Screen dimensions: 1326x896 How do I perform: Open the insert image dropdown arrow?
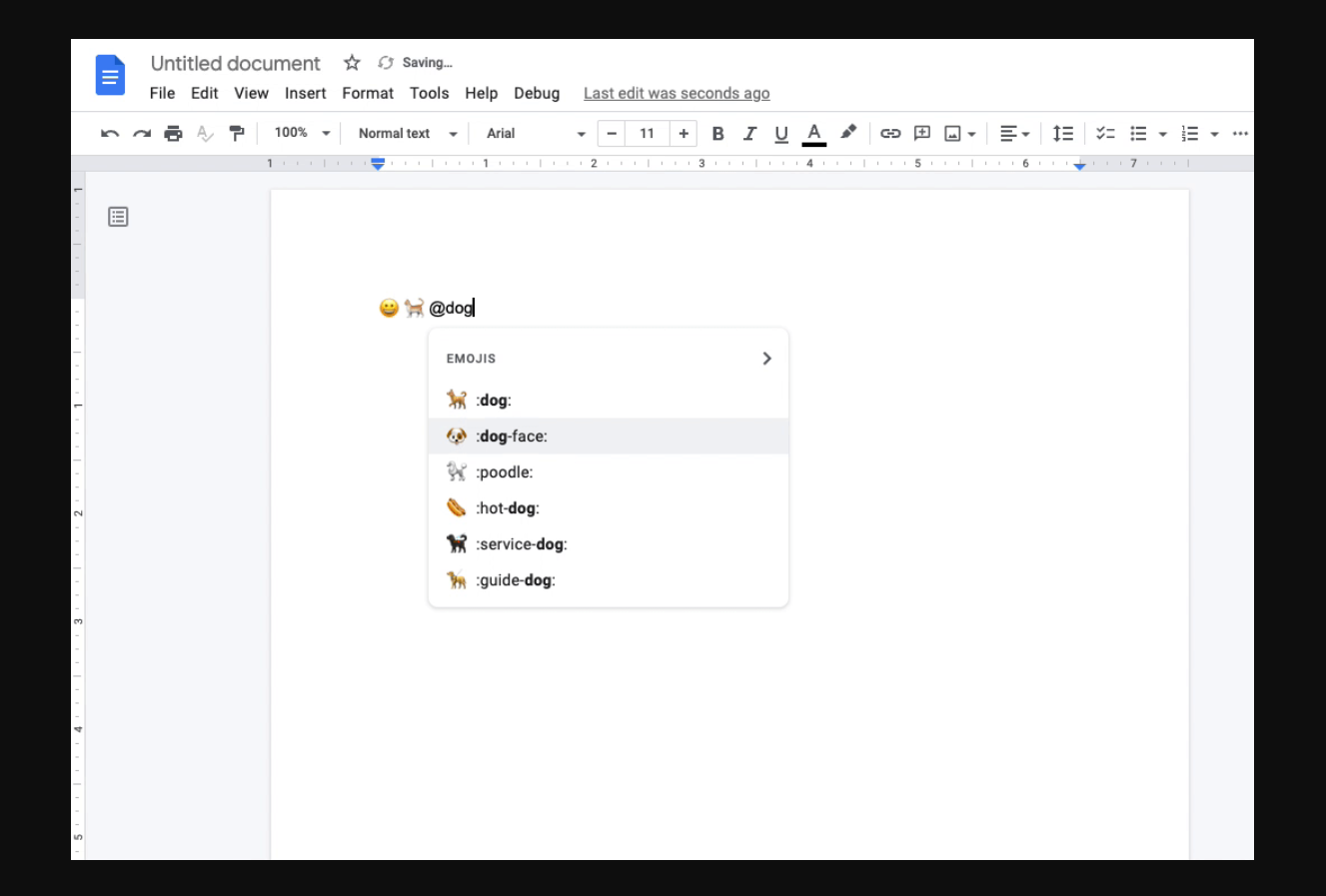[x=971, y=134]
